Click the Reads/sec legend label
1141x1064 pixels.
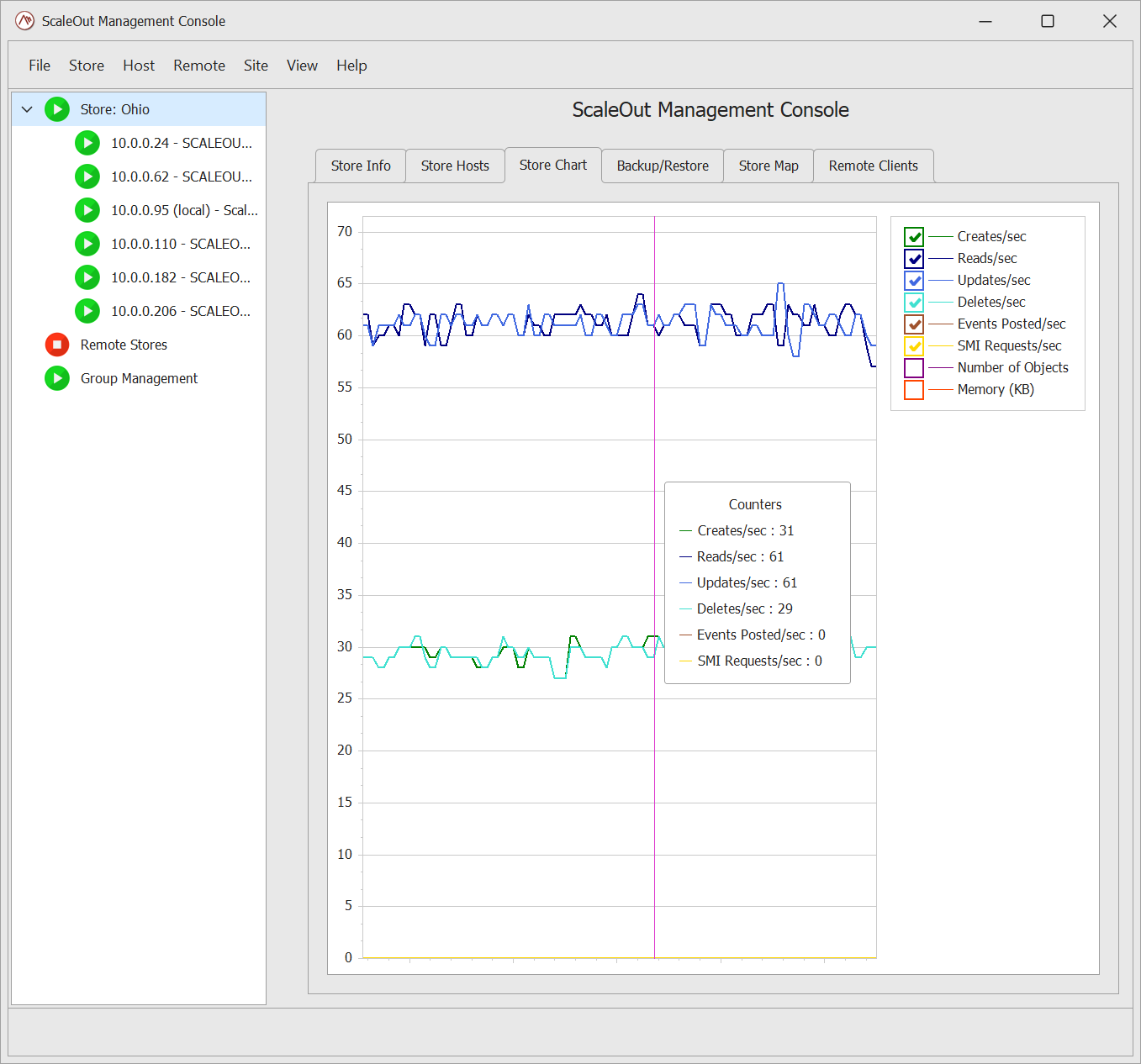coord(987,259)
